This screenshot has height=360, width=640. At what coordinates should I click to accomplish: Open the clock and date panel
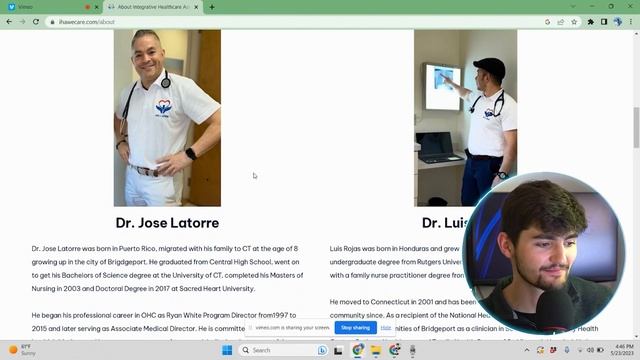pyautogui.click(x=622, y=350)
